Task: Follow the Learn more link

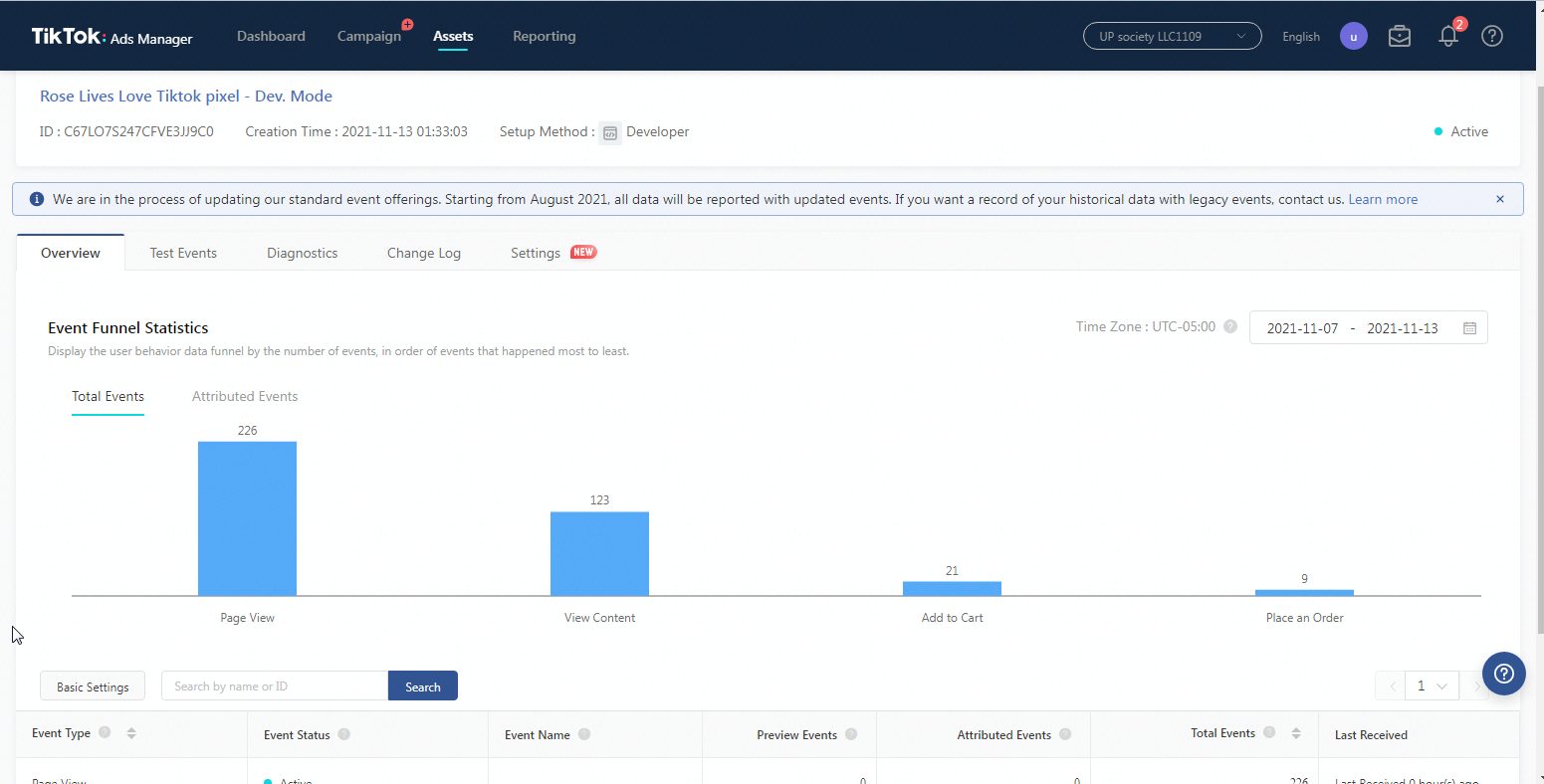Action: tap(1383, 199)
